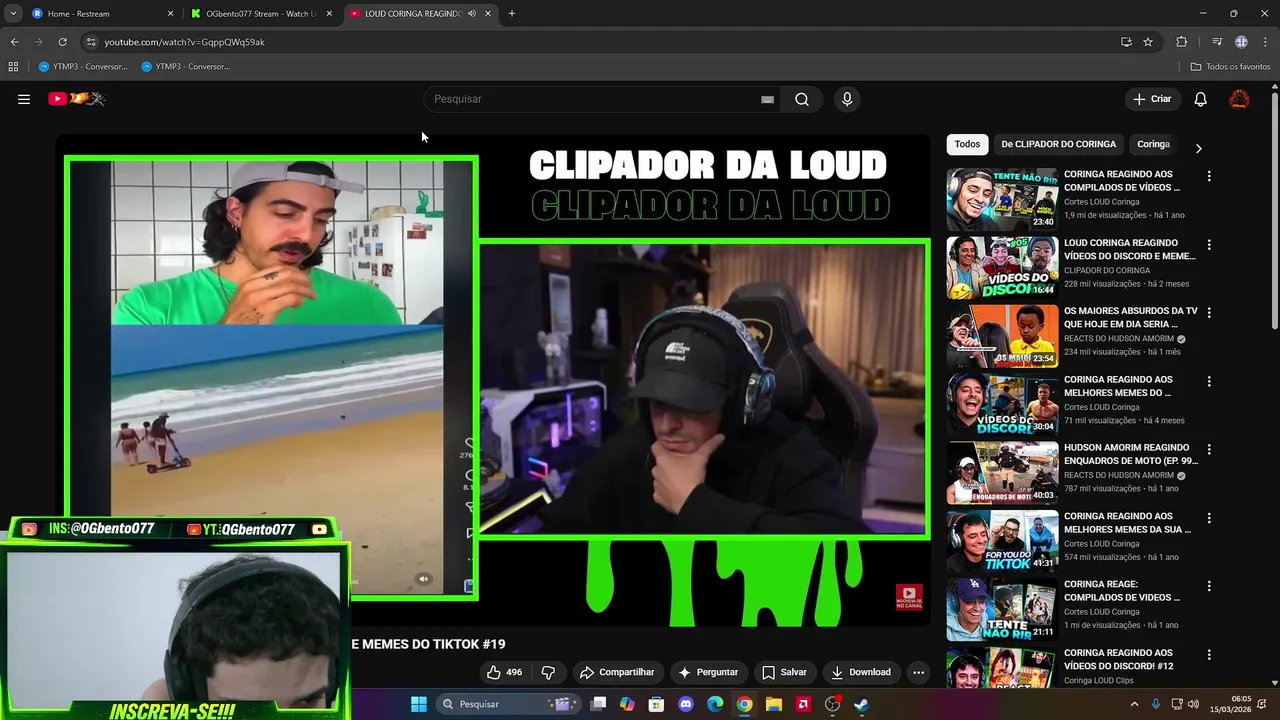Go back to previous page
Viewport: 1280px width, 720px height.
[x=14, y=42]
